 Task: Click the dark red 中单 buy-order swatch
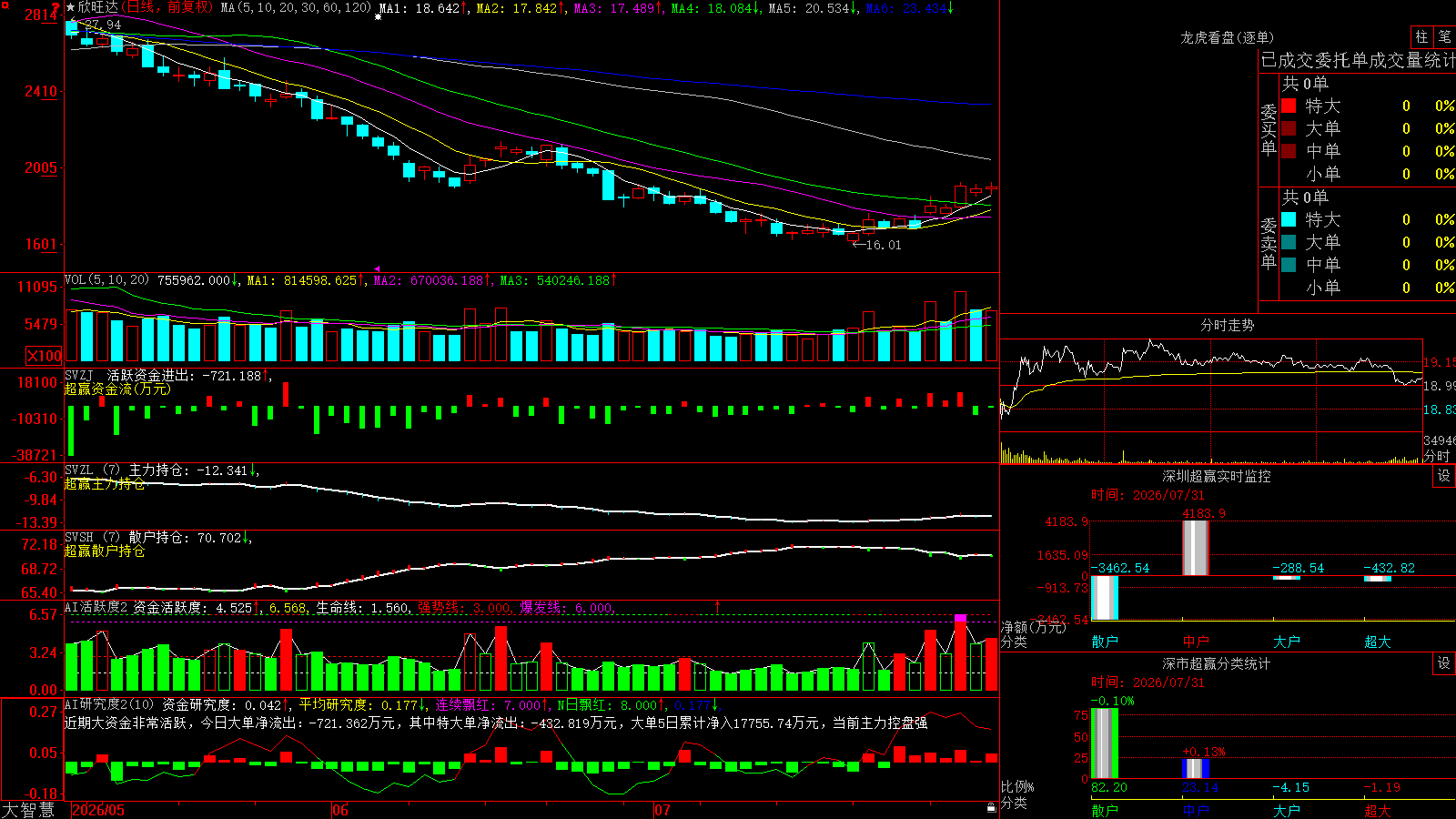[1289, 151]
